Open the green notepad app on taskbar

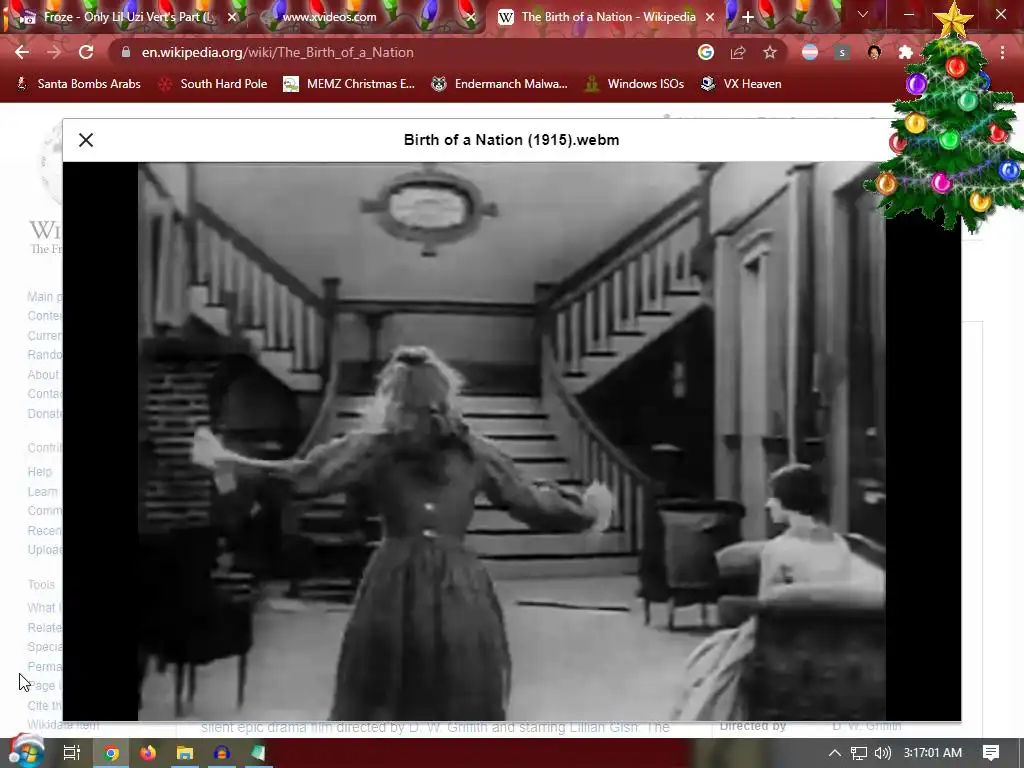tap(258, 753)
